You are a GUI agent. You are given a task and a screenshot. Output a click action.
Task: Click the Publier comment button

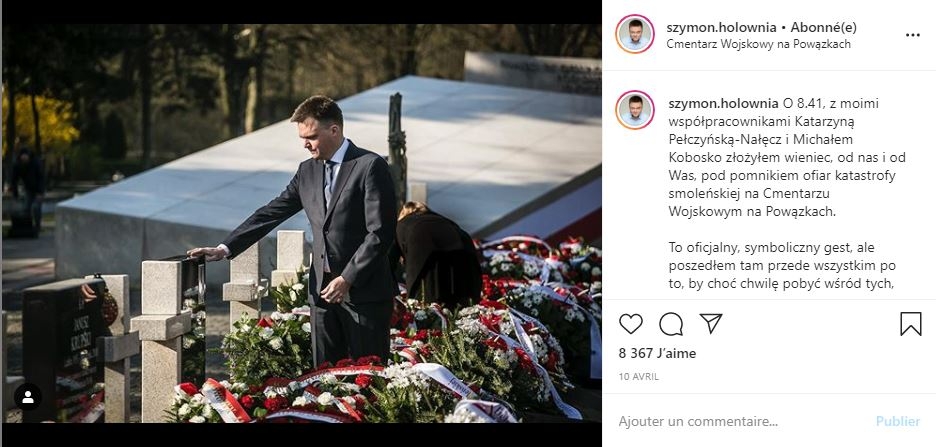[x=898, y=421]
